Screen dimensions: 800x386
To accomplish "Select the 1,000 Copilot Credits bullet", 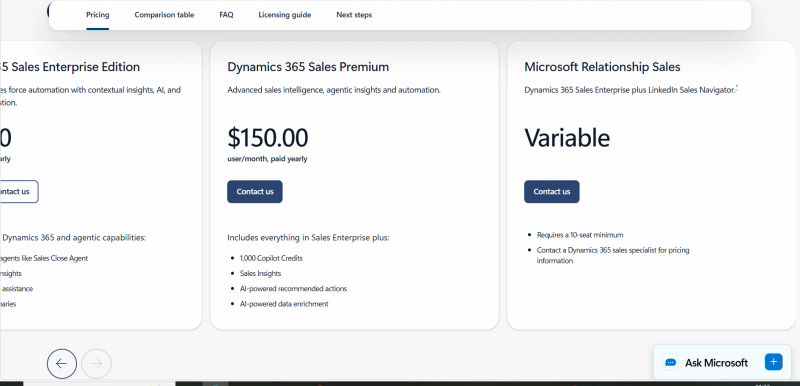I will click(271, 258).
